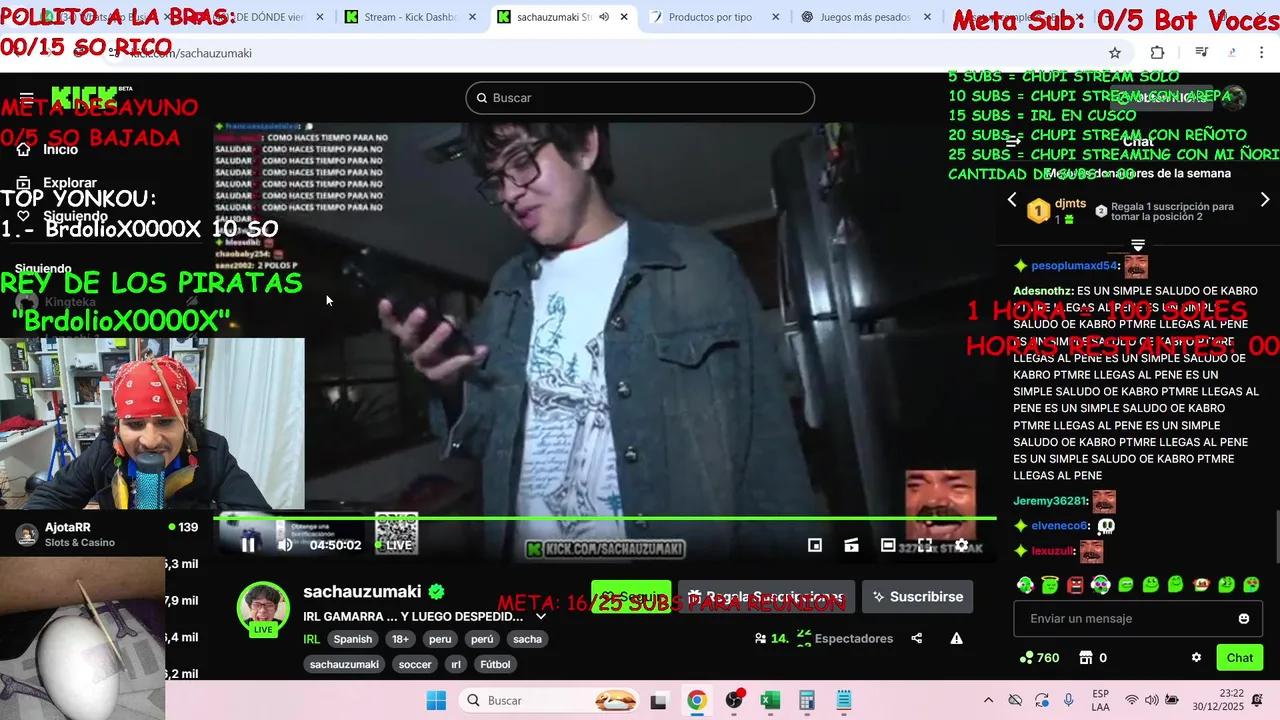1280x720 pixels.
Task: Open clip creation icon in video controls
Action: pos(851,545)
